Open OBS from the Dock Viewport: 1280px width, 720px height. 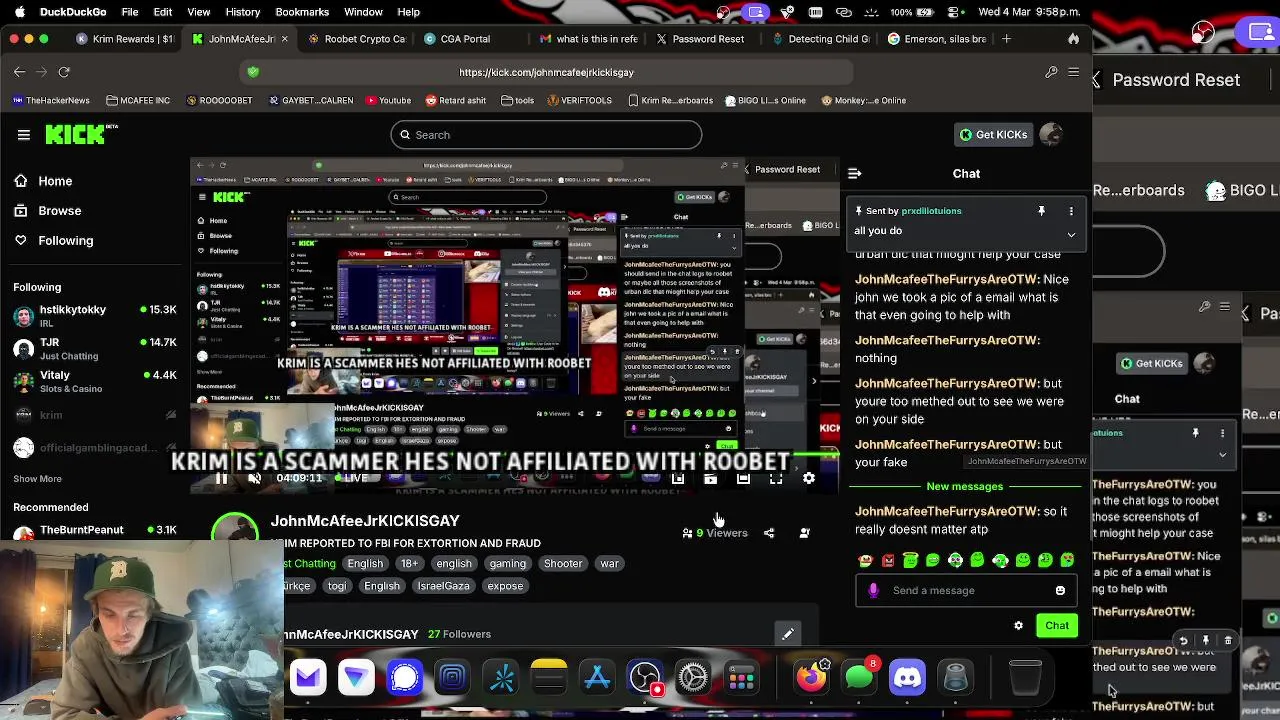[x=645, y=678]
